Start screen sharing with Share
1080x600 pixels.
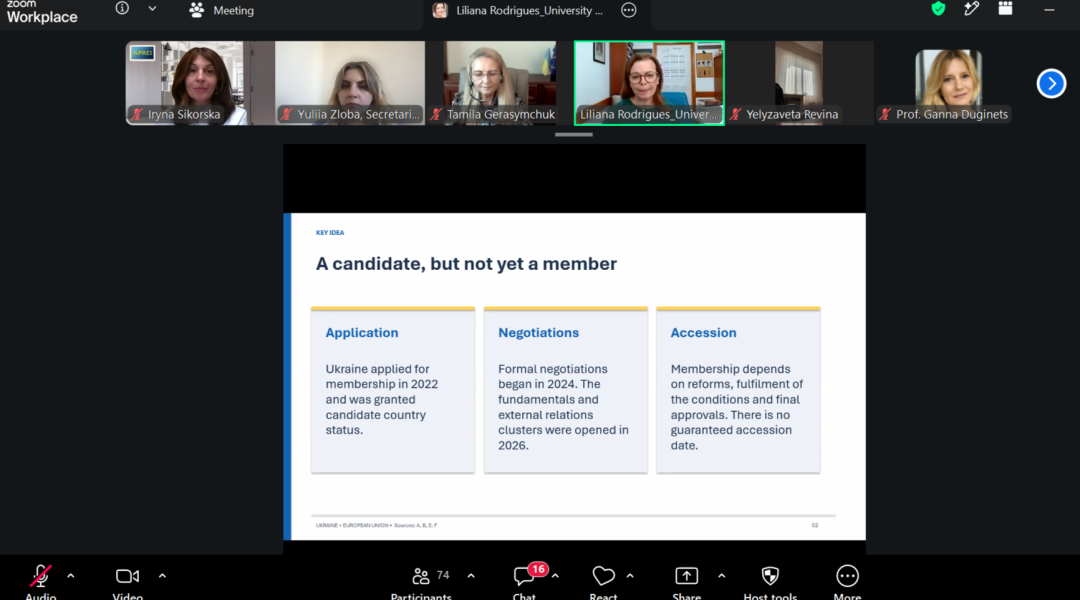pos(687,581)
